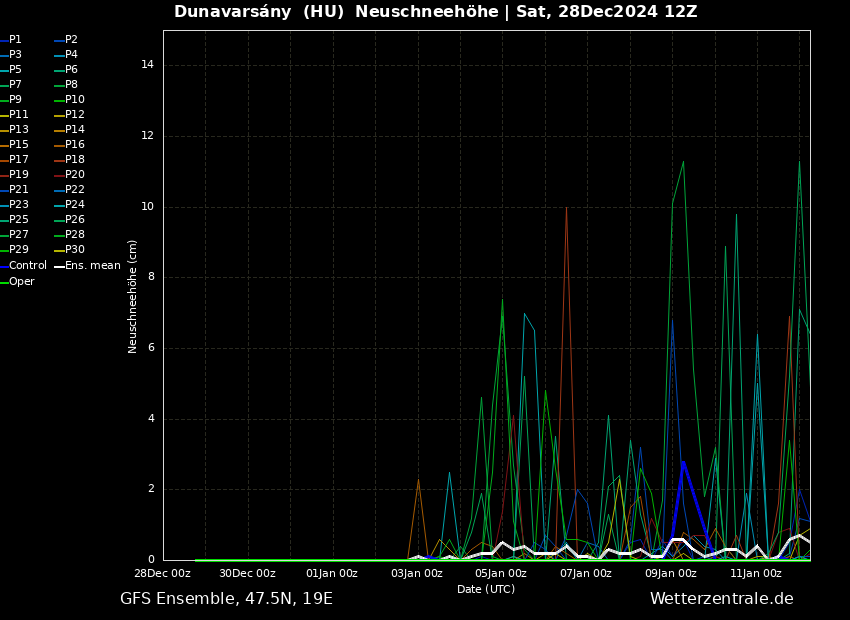Select the P18 legend entry

[75, 160]
